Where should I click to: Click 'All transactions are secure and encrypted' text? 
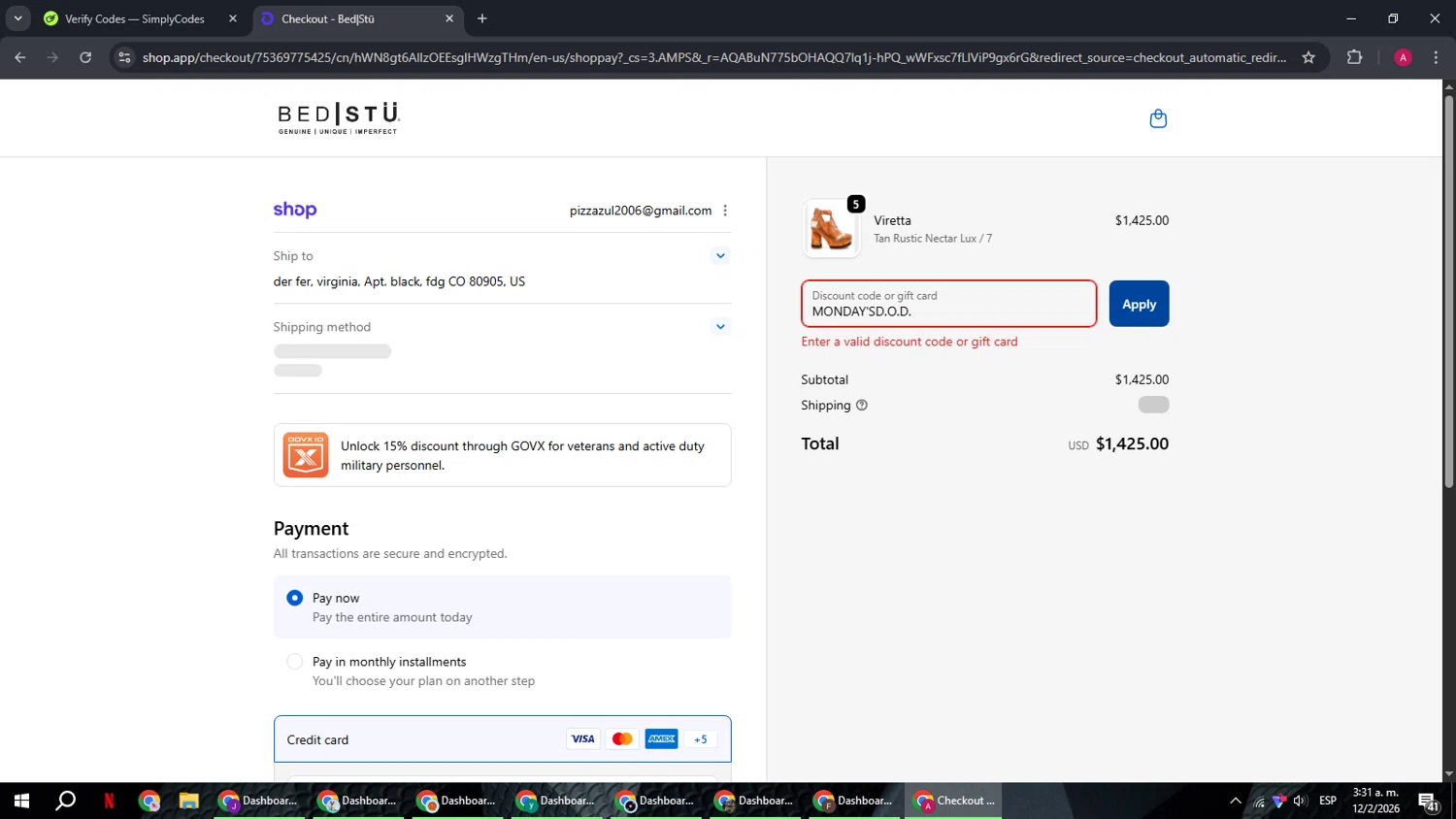point(390,554)
